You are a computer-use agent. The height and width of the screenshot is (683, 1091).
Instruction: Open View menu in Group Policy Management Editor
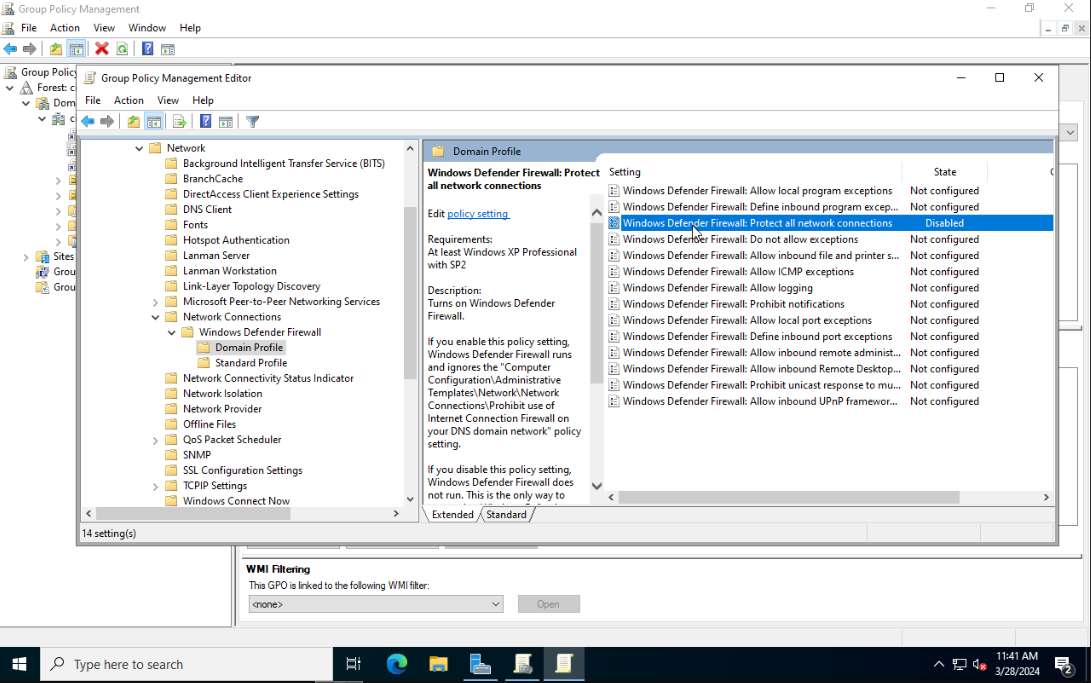[x=168, y=100]
